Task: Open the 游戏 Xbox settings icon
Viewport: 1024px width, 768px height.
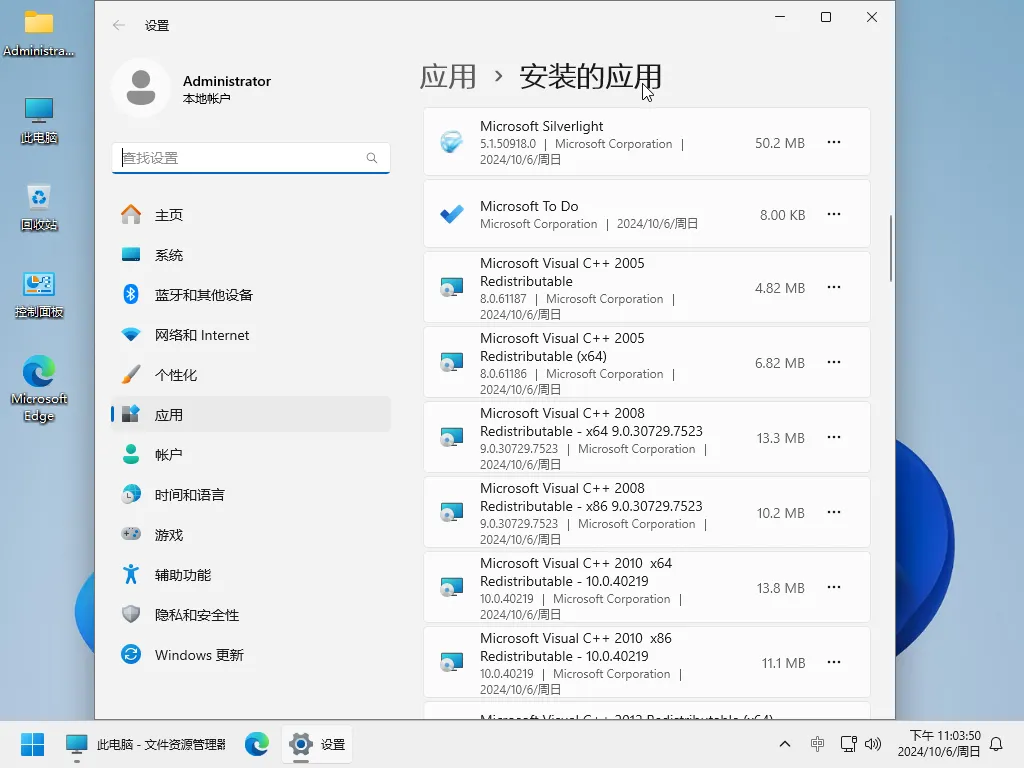Action: coord(131,534)
